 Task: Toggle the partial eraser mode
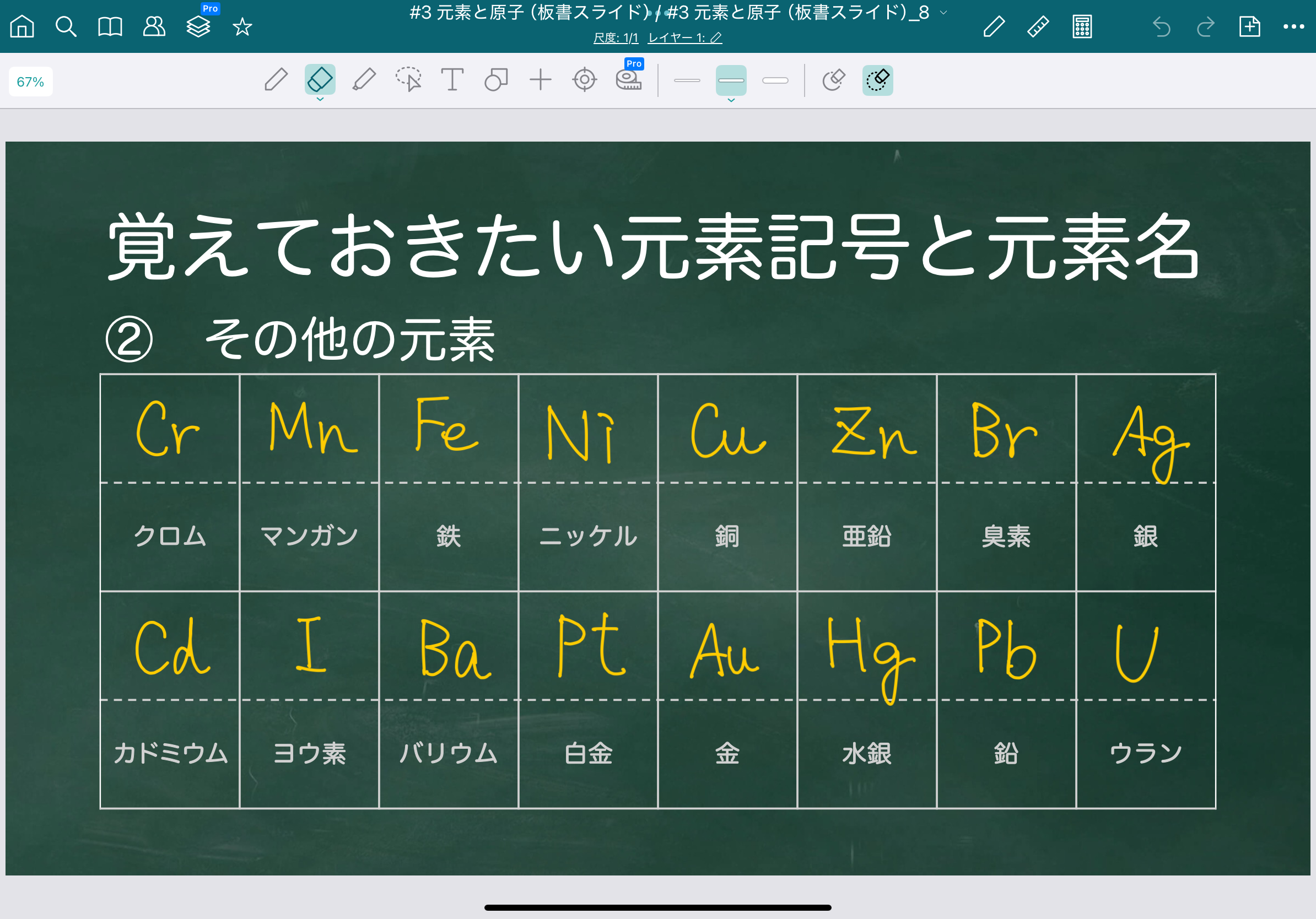pyautogui.click(x=877, y=80)
